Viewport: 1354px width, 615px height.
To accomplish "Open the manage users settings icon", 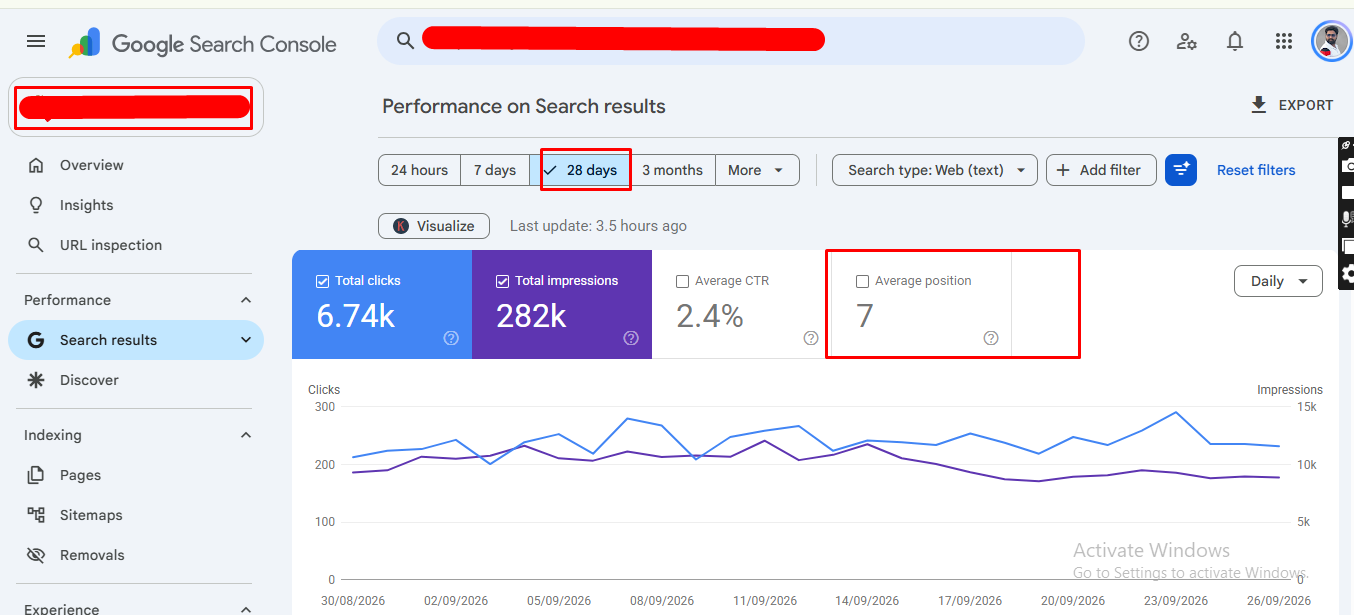I will 1187,41.
